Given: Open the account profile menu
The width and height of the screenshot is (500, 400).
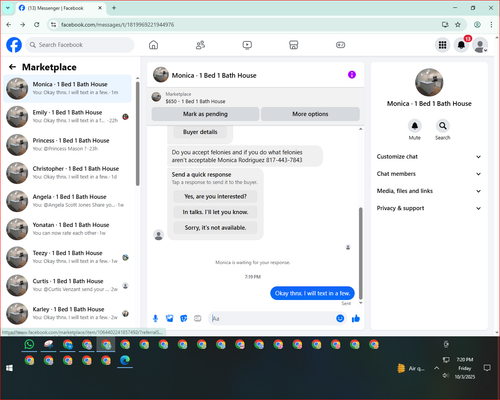Looking at the screenshot, I should pos(480,45).
